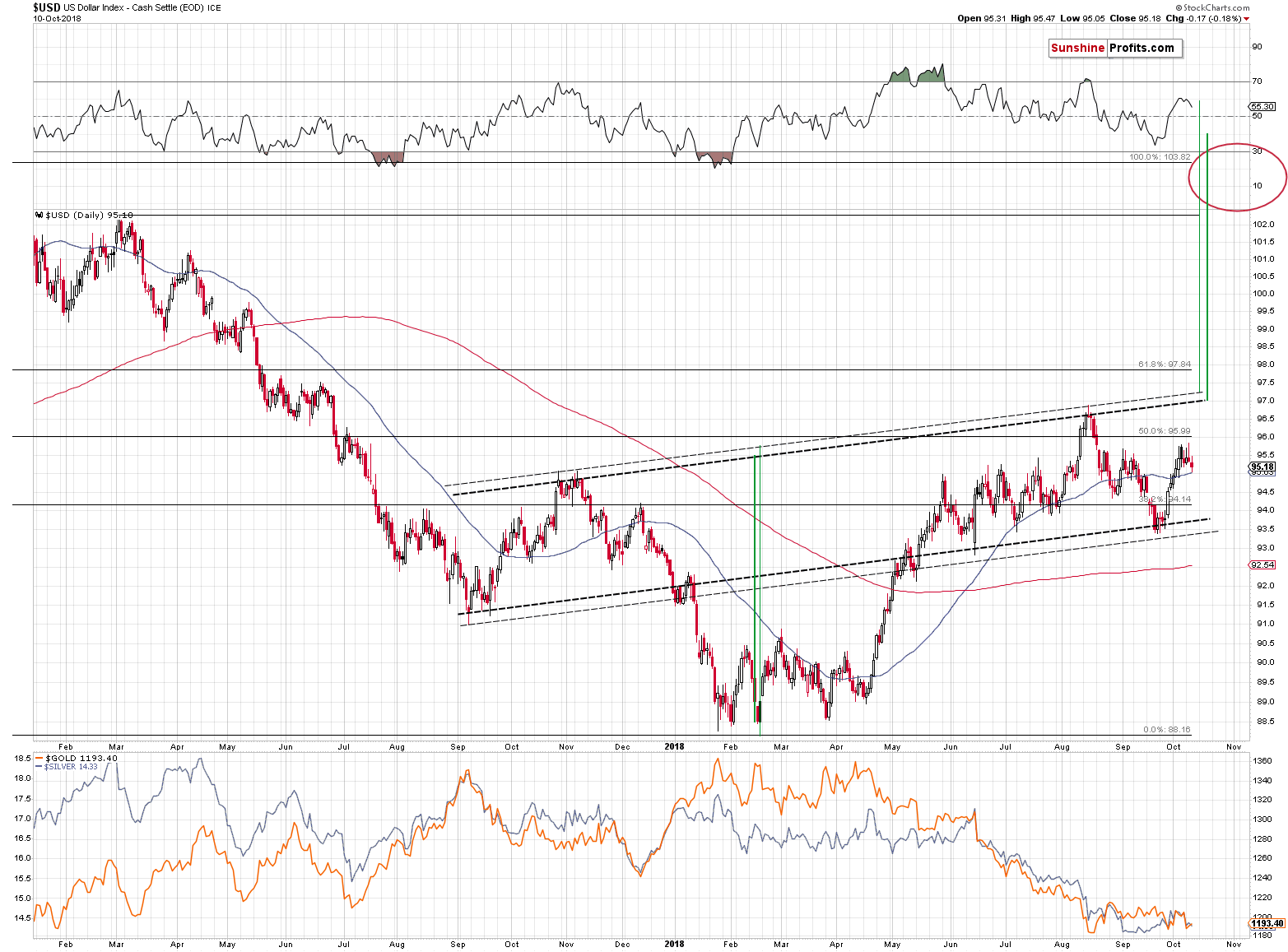Click the boxed '1193.40' gold price tag

tap(1267, 923)
